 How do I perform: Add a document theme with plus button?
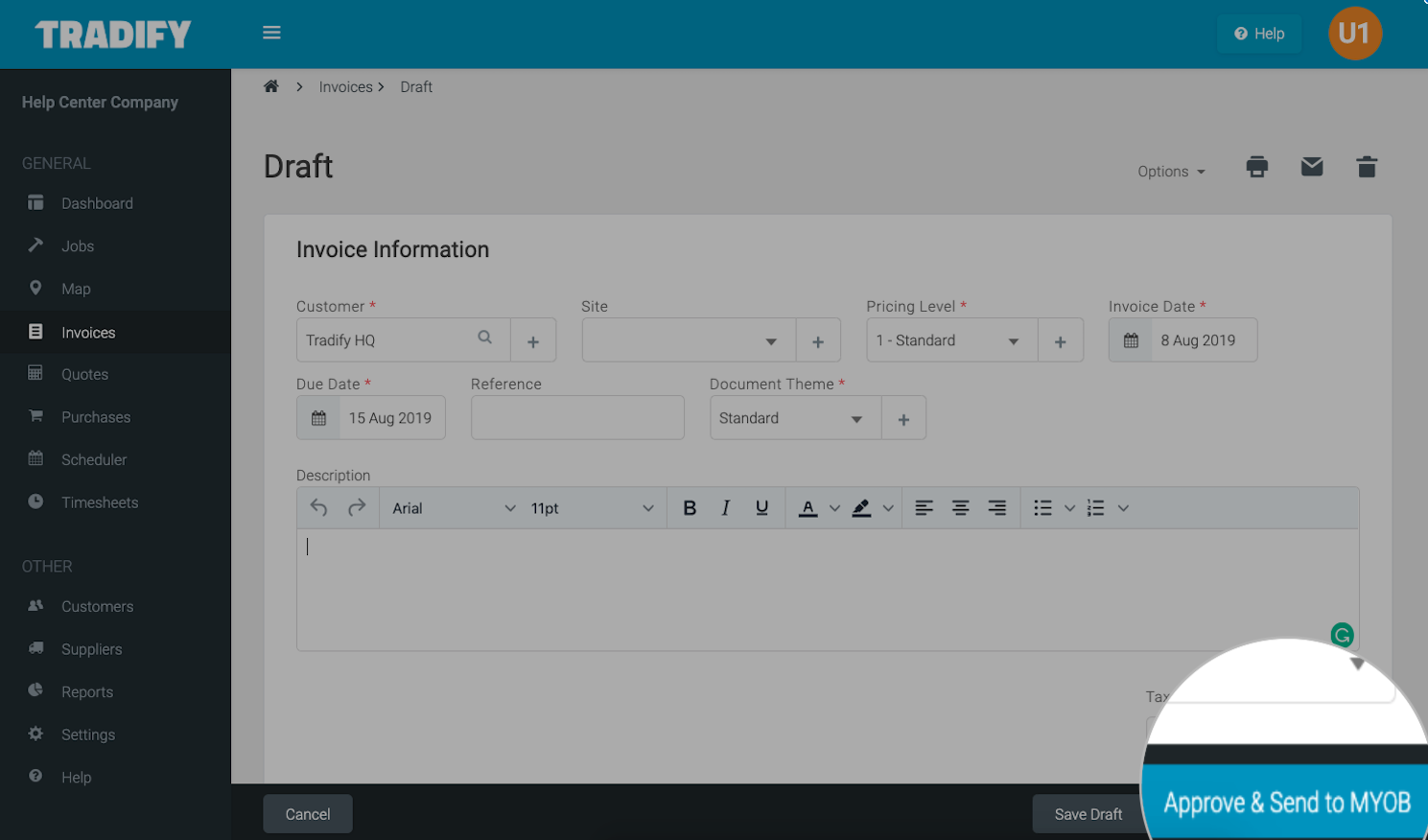click(x=903, y=419)
